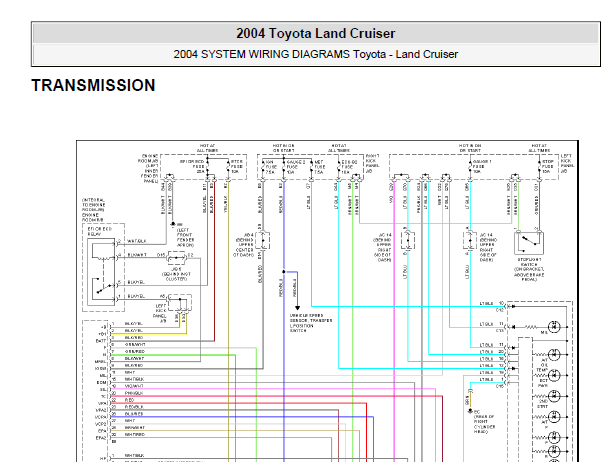Click the "RED/BLK" wire label
This screenshot has height=462, width=605.
[134, 407]
